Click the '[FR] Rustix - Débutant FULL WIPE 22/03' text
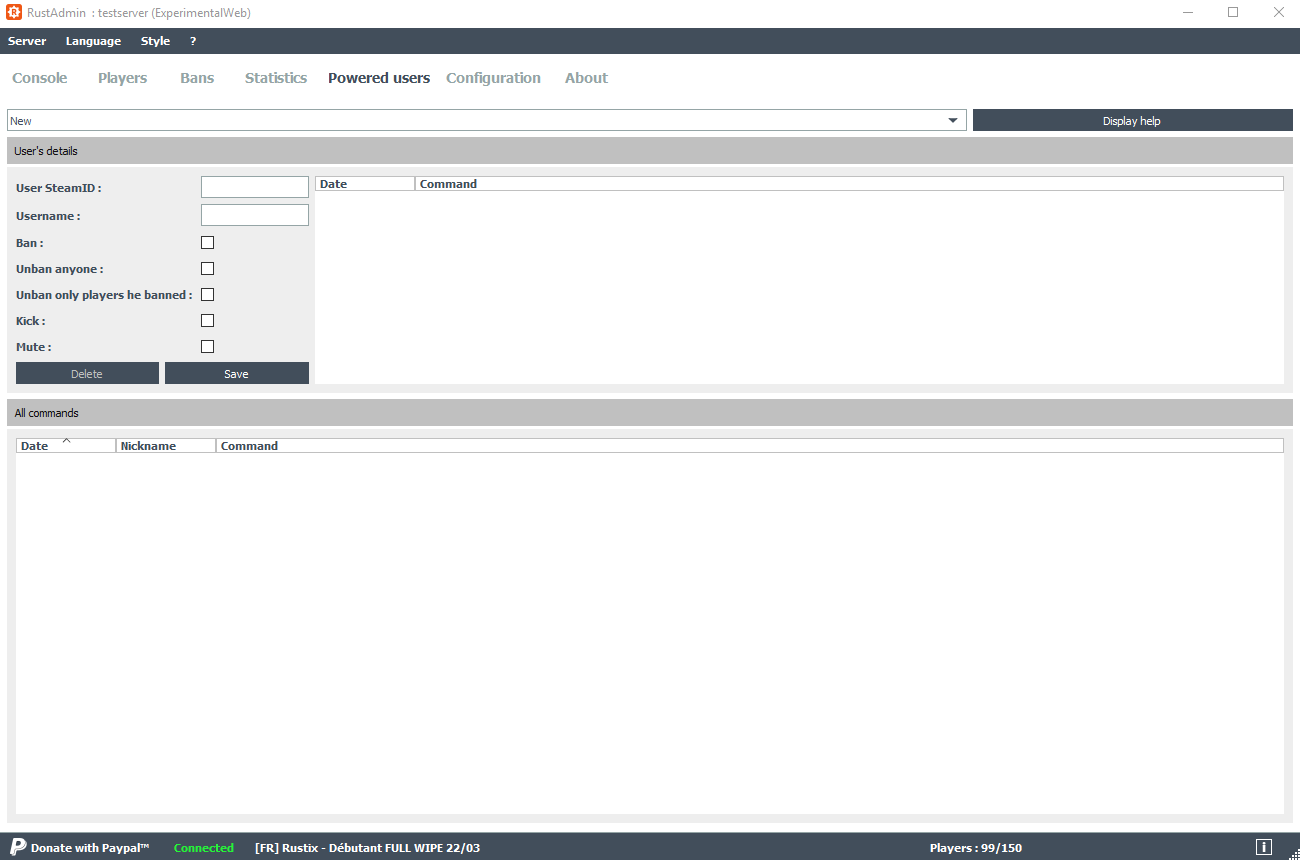This screenshot has width=1300, height=860. pyautogui.click(x=367, y=848)
